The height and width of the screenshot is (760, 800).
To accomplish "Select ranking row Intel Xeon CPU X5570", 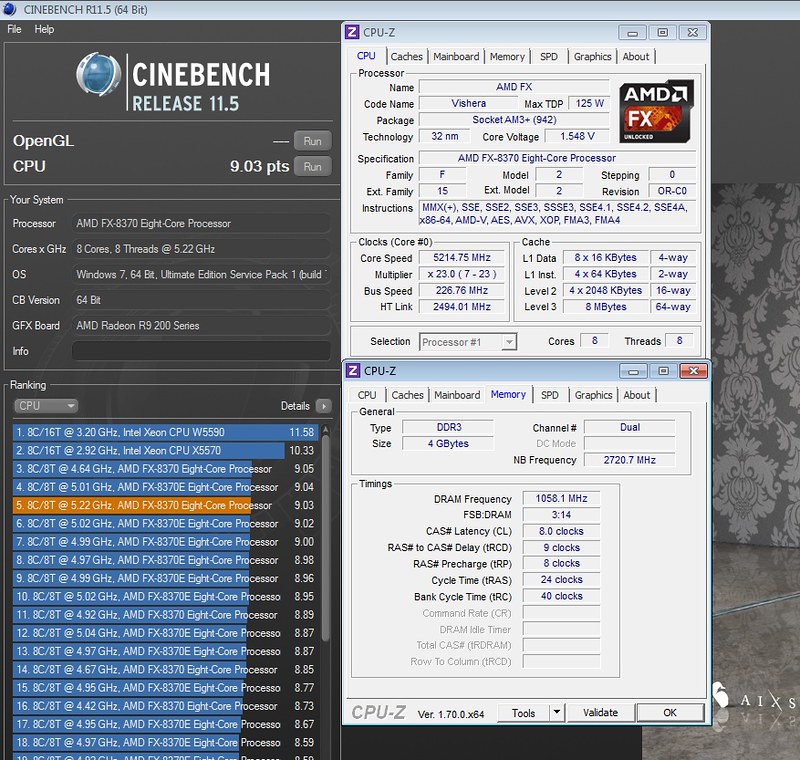I will click(165, 451).
